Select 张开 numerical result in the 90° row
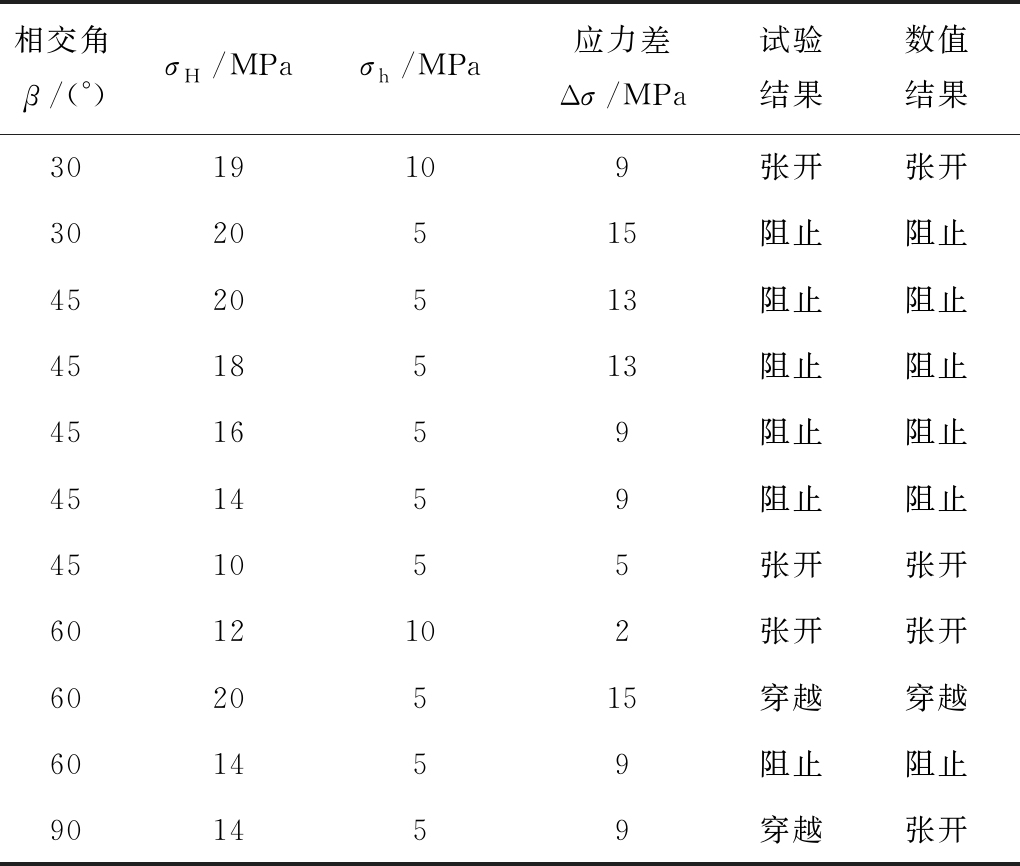This screenshot has width=1020, height=866. coord(936,830)
